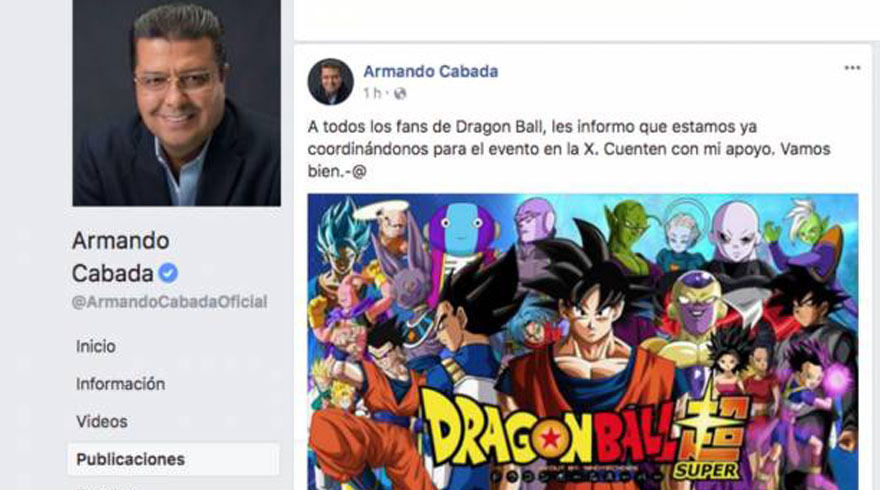The width and height of the screenshot is (880, 490).
Task: Click Goku in the center of the image
Action: click(589, 337)
